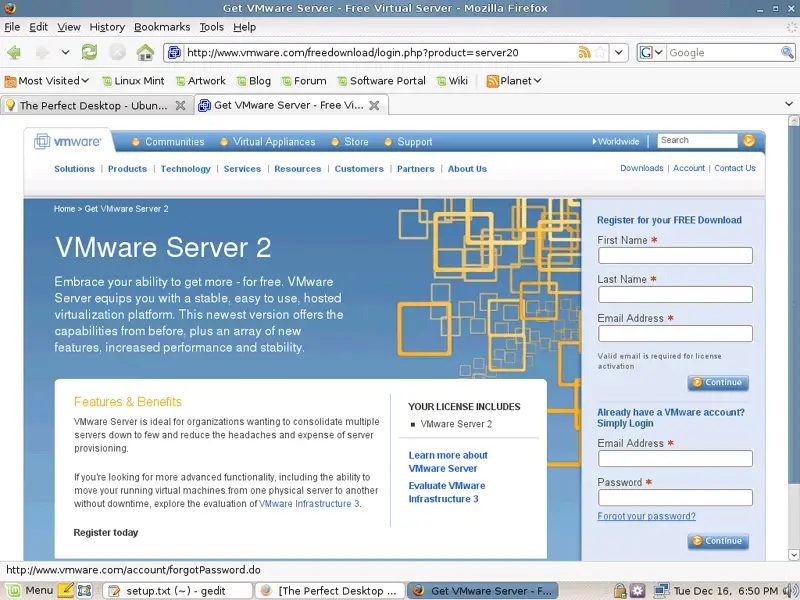Click the Google search box
The image size is (800, 600).
tap(723, 53)
